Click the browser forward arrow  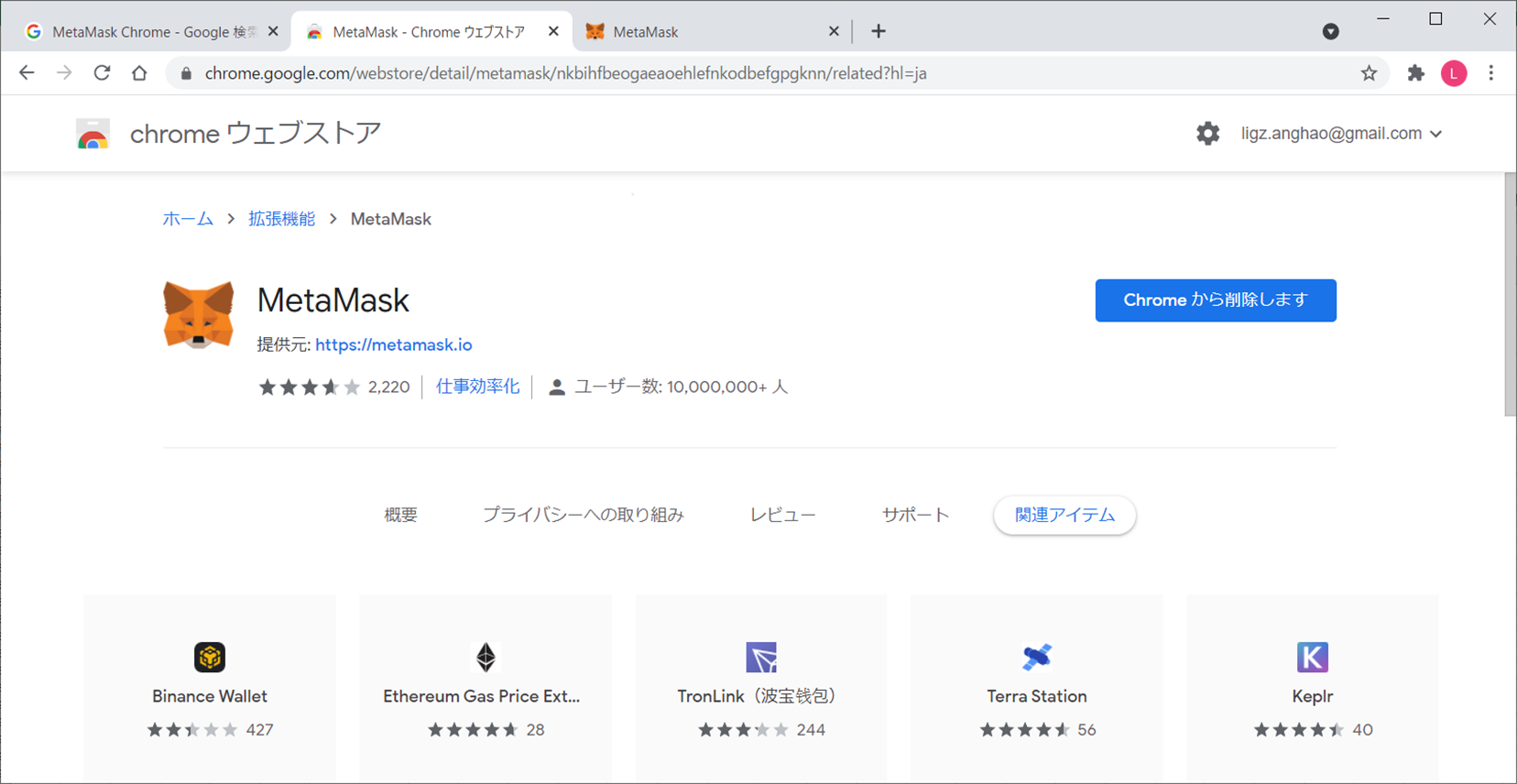[64, 73]
